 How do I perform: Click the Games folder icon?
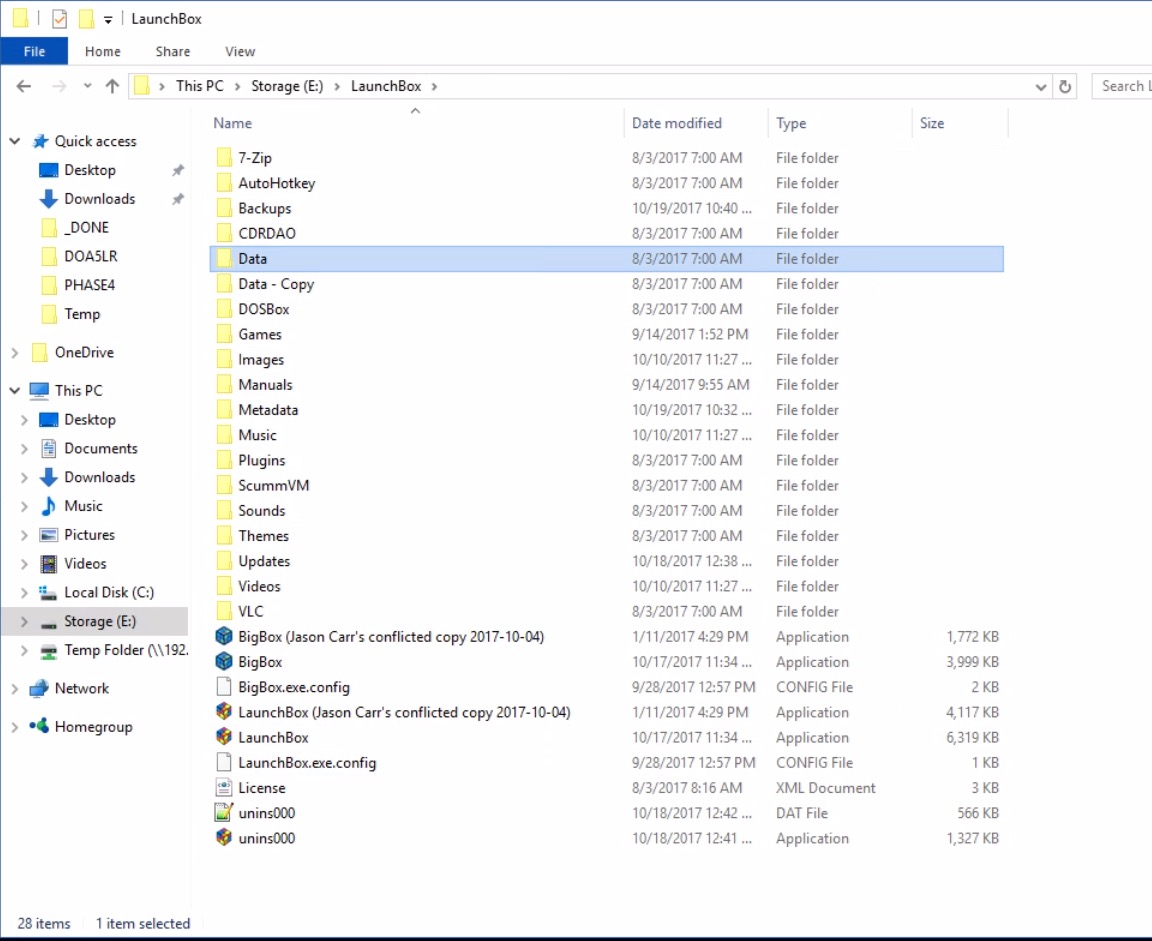click(224, 334)
